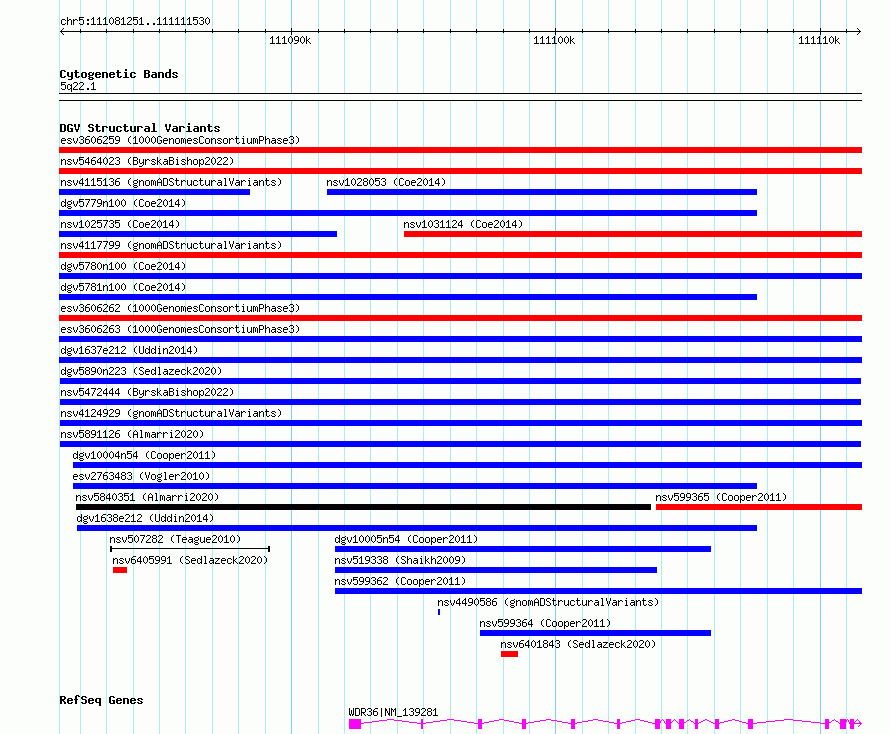Click nsv5840351 (Almarri2020) label
This screenshot has width=890, height=734.
[x=147, y=497]
